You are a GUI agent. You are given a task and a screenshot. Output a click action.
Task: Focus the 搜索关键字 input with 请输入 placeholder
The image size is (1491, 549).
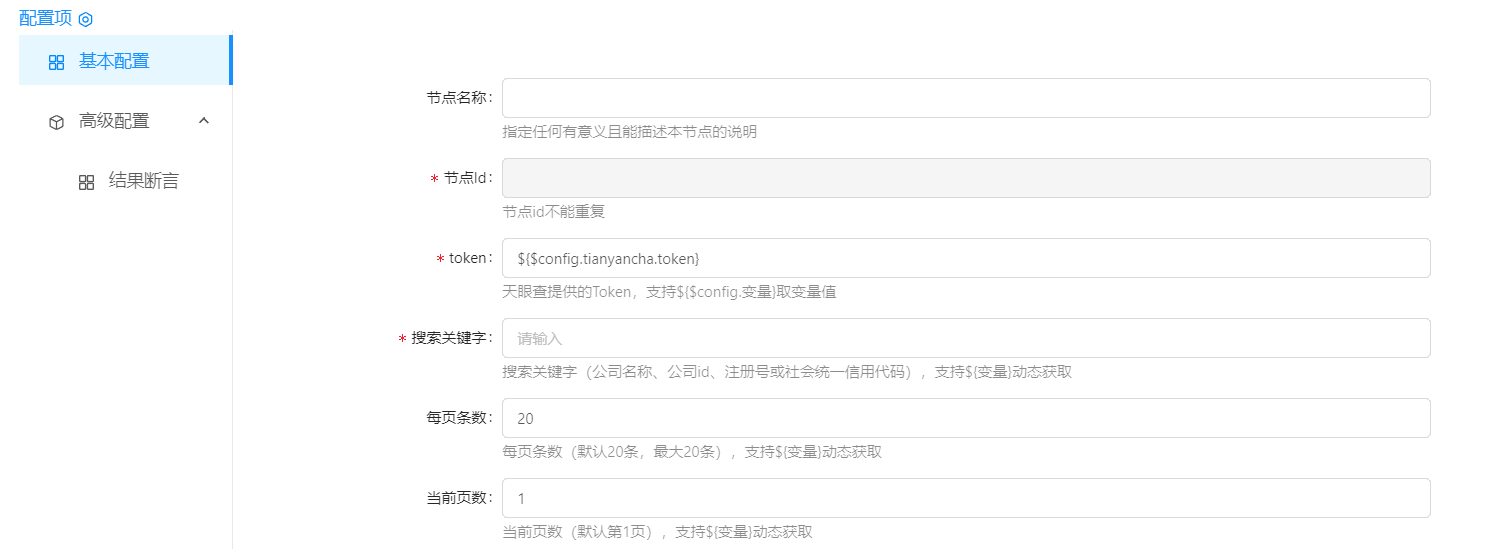pyautogui.click(x=965, y=338)
